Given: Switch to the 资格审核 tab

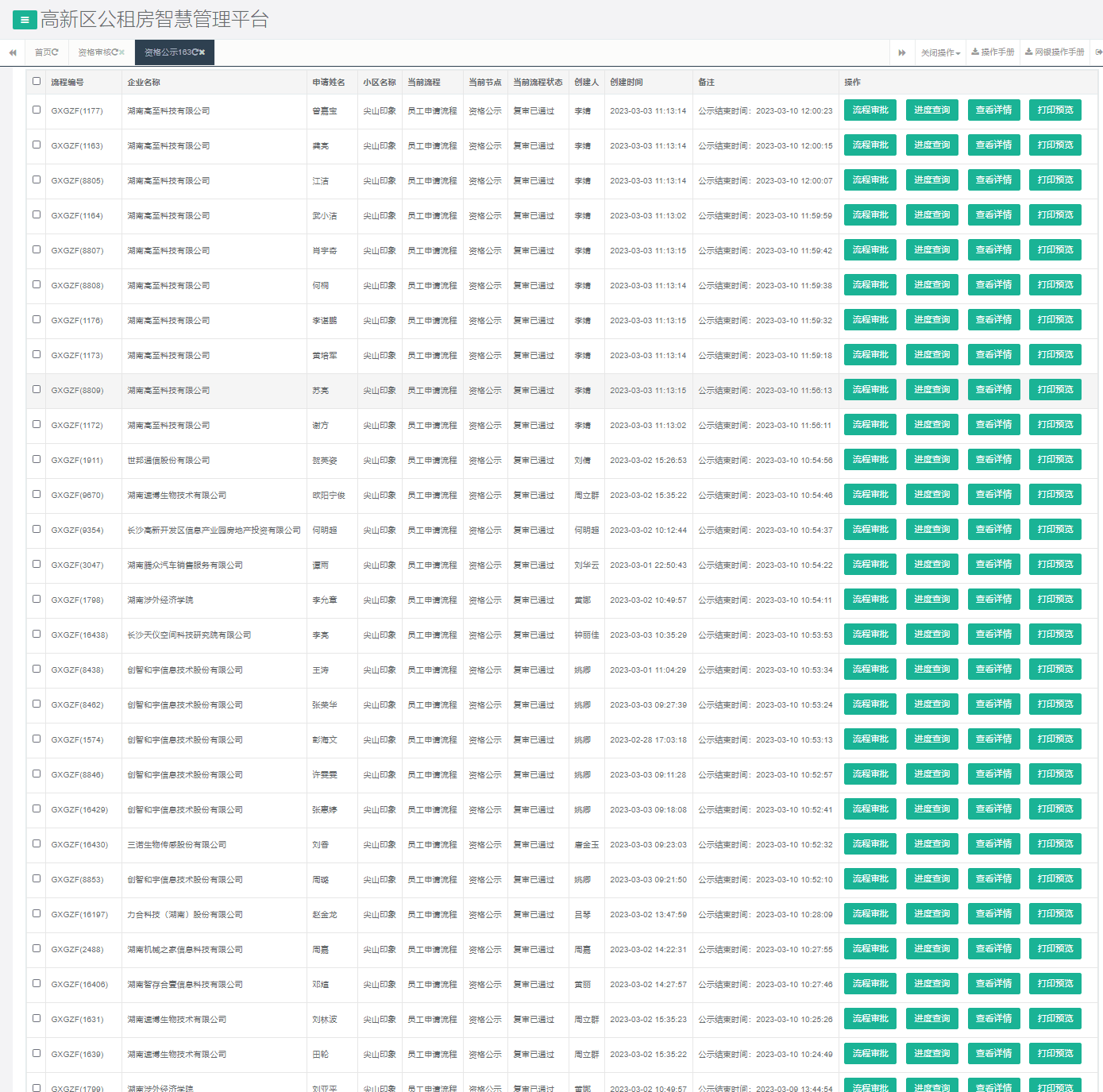Looking at the screenshot, I should (97, 52).
